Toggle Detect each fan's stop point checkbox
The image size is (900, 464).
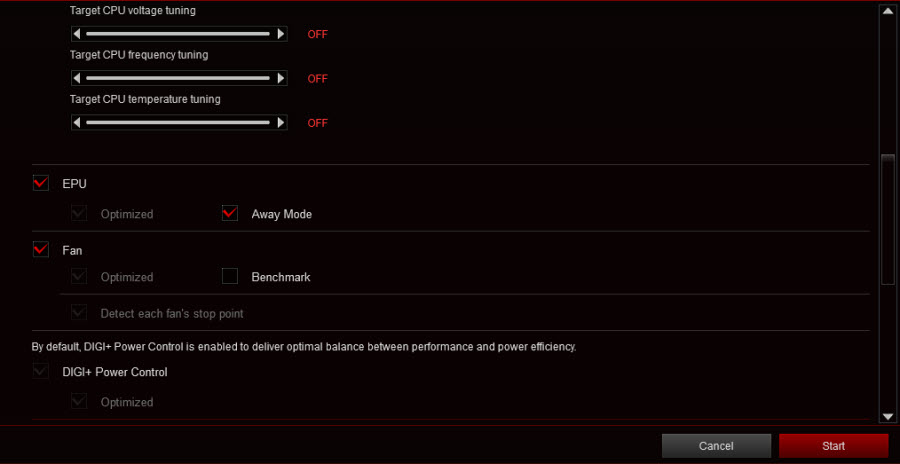coord(79,313)
